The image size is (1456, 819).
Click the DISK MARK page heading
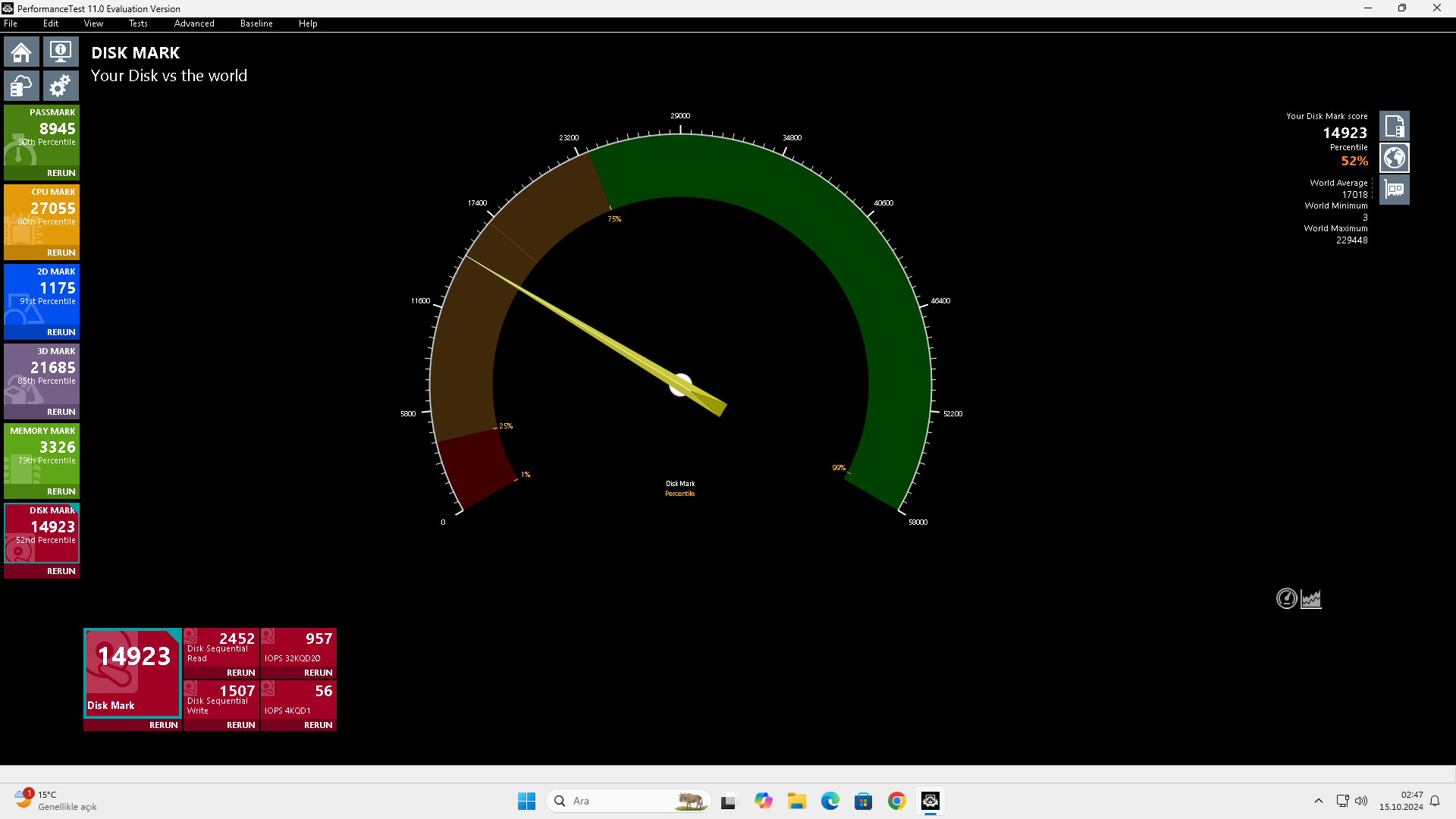(x=136, y=53)
